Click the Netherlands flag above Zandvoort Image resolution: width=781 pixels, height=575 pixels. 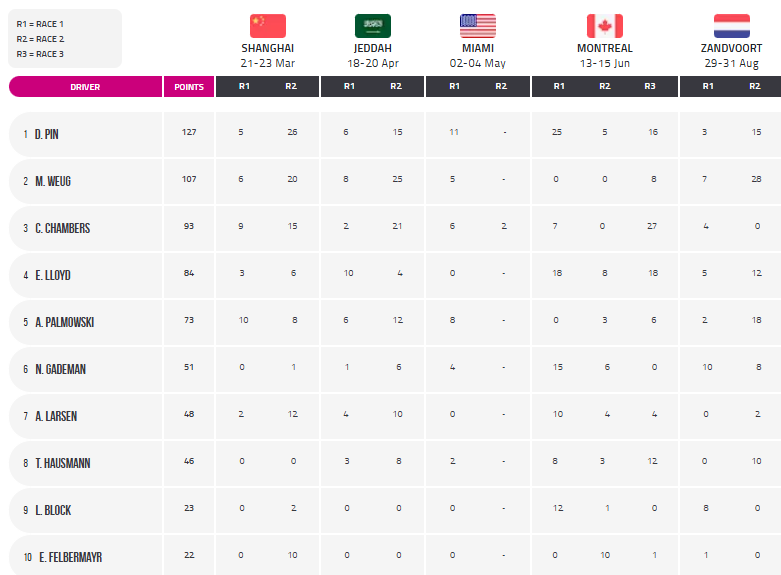732,26
